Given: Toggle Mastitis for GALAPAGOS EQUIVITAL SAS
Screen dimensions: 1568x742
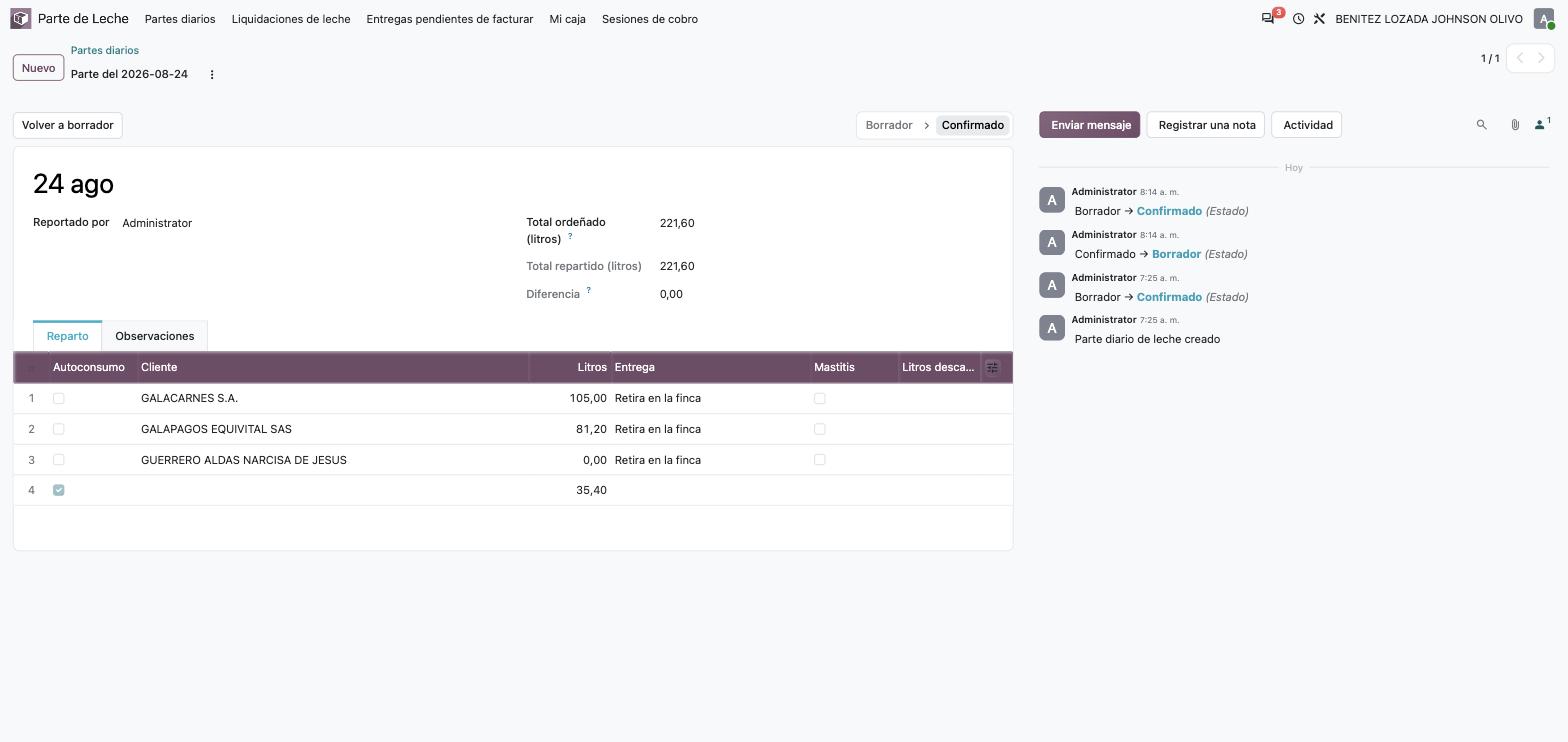Looking at the screenshot, I should coord(820,429).
